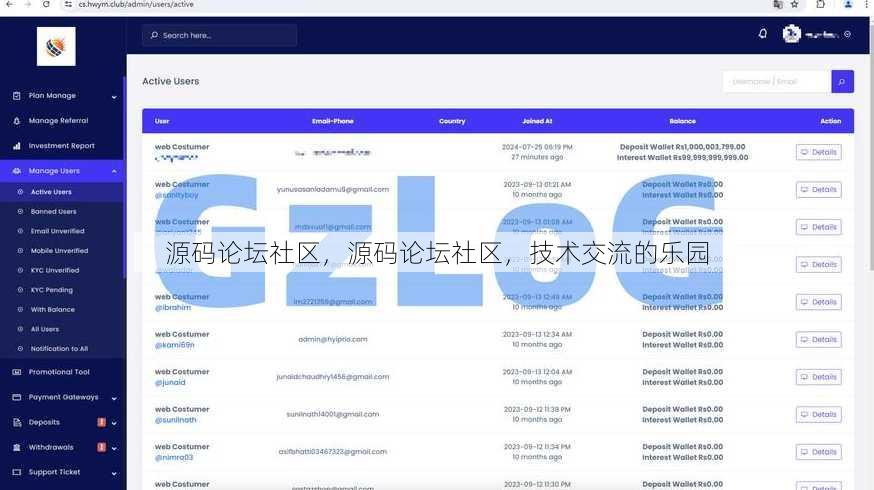
Task: Click the magnifier icon in top search bar
Action: (154, 35)
